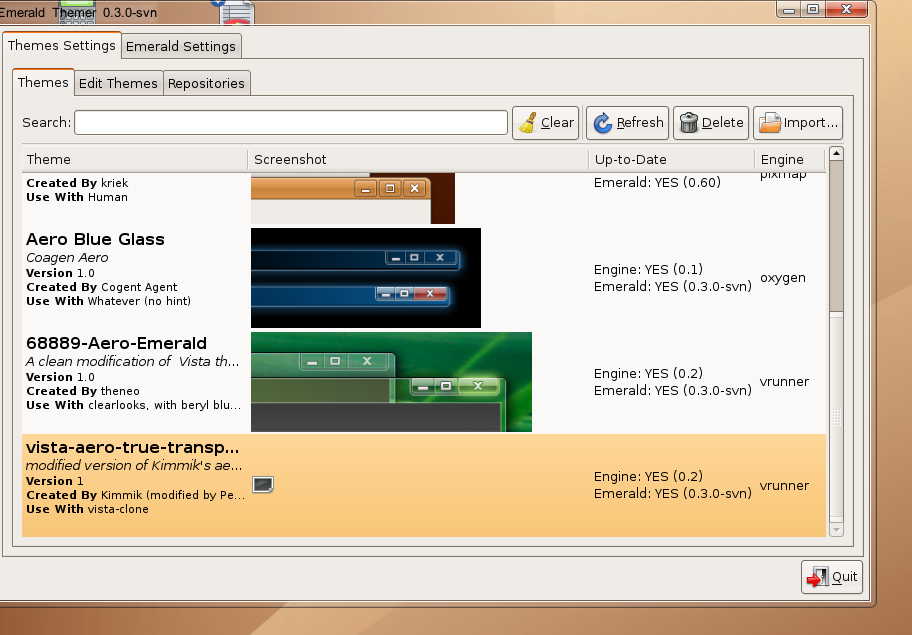The width and height of the screenshot is (912, 635).
Task: Click 'Engine: YES (0.1)' text
Action: (649, 270)
